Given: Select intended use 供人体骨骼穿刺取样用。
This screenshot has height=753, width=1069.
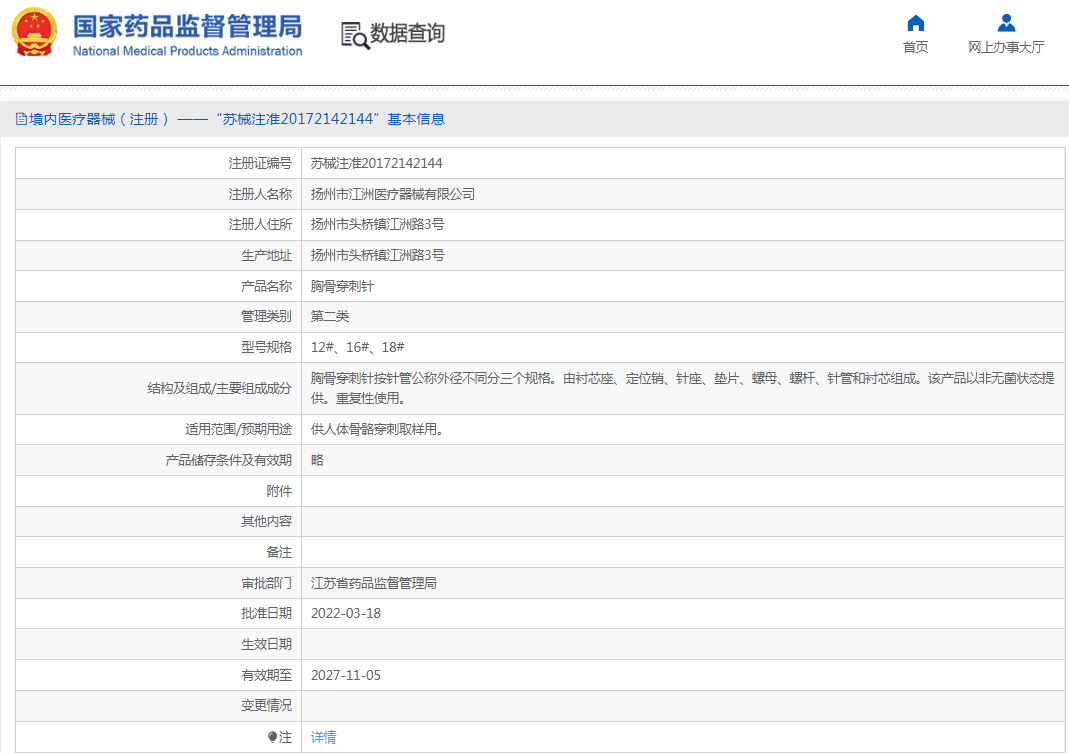Looking at the screenshot, I should pos(377,430).
